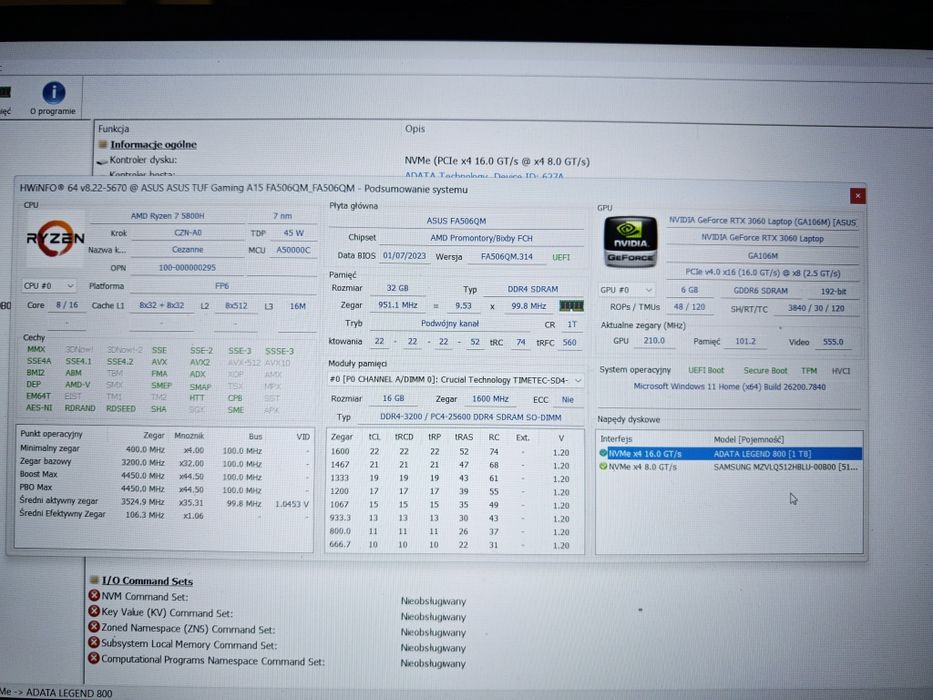Select the ADATA LEGEND 800 drive row
933x700 pixels.
point(731,454)
